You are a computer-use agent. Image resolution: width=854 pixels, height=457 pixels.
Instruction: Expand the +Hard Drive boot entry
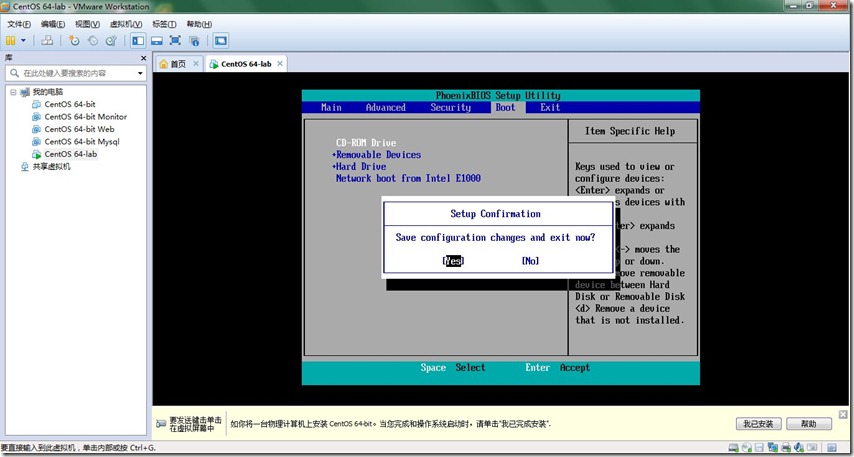(x=359, y=167)
